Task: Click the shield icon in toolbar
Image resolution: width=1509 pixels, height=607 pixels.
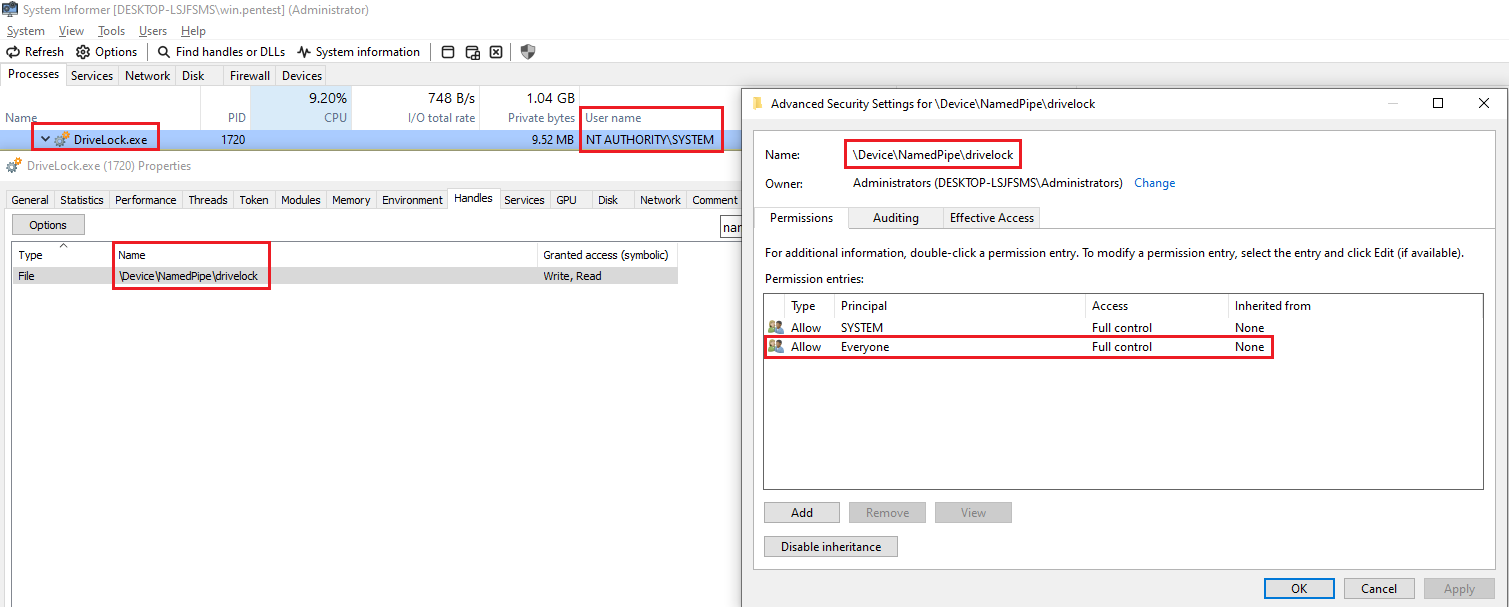Action: coord(528,52)
